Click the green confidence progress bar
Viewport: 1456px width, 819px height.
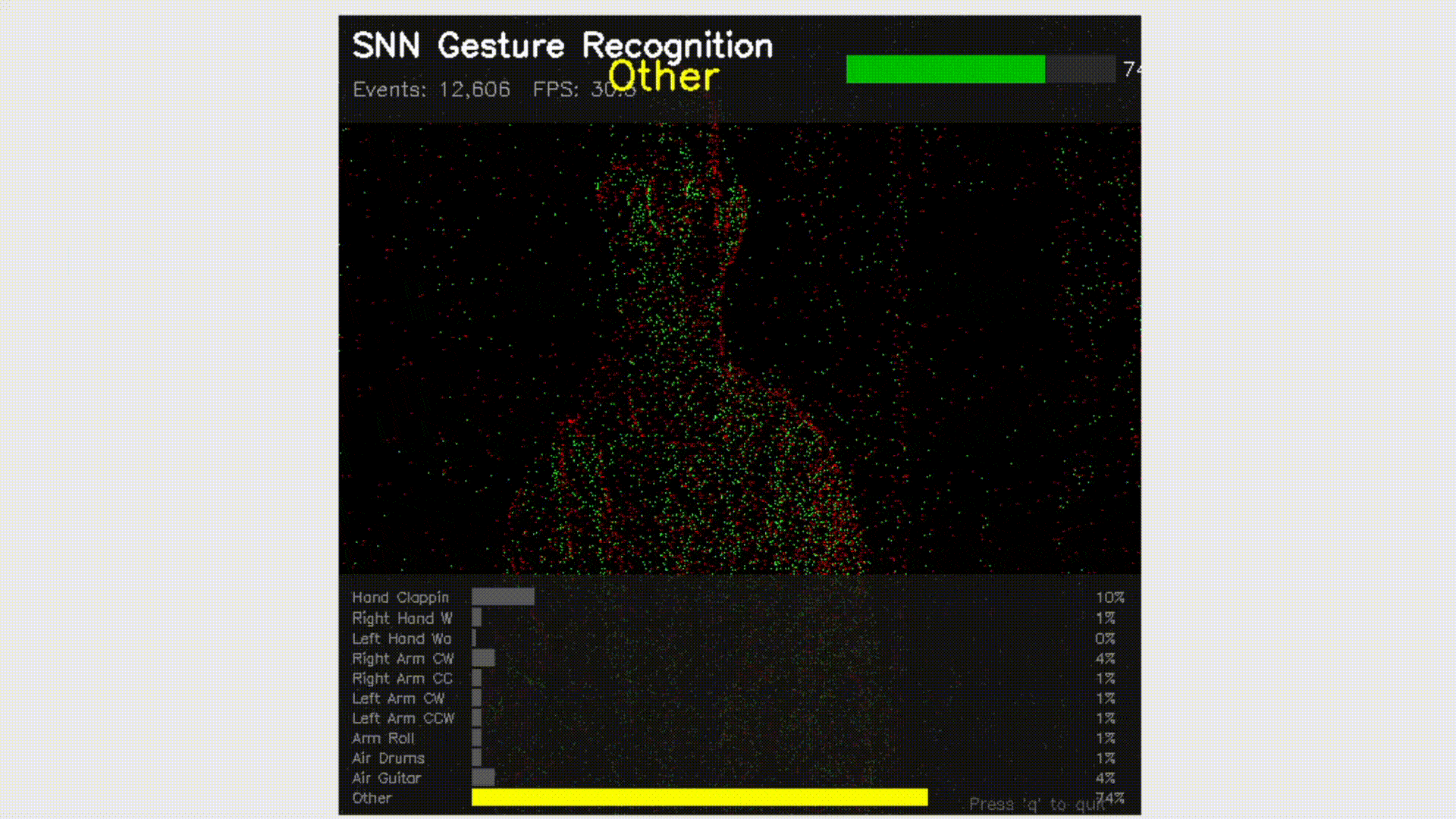click(x=945, y=69)
